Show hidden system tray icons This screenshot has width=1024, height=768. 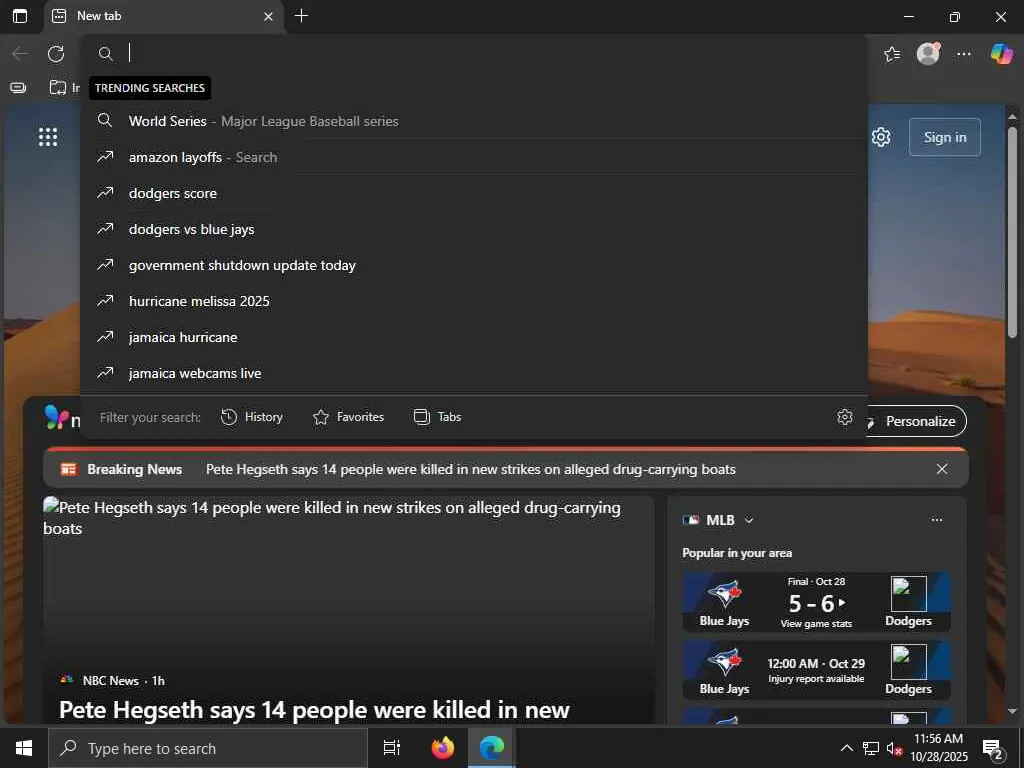(846, 748)
